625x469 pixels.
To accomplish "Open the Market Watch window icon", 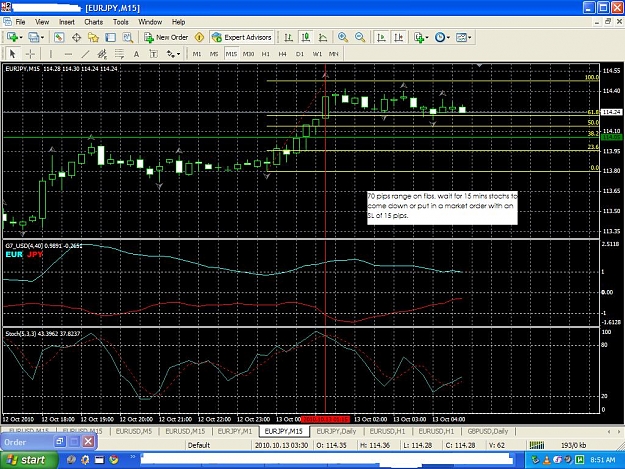I will click(59, 37).
